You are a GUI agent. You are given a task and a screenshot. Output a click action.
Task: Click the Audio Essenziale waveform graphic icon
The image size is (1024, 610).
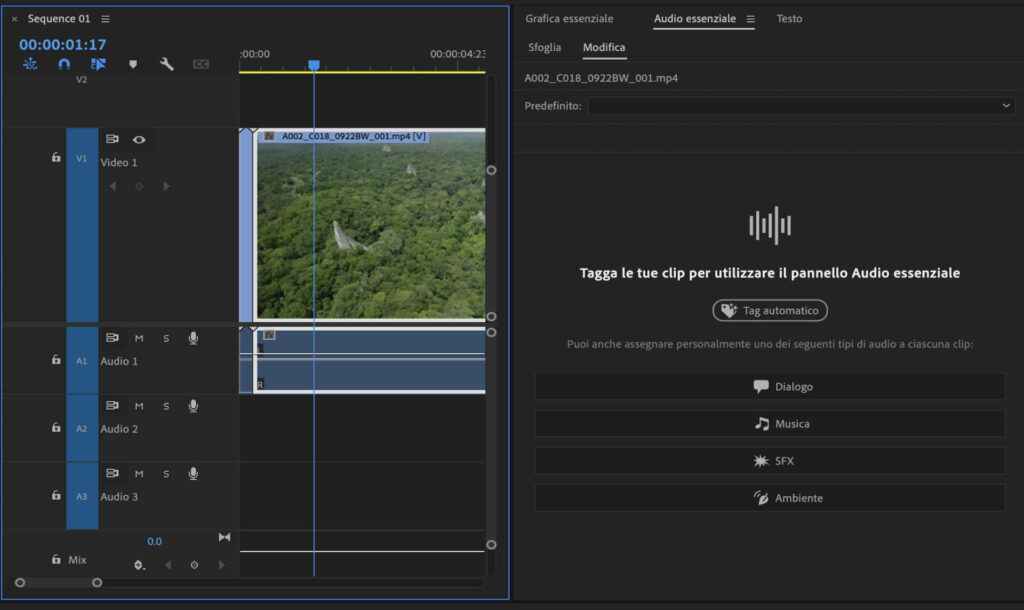point(768,225)
